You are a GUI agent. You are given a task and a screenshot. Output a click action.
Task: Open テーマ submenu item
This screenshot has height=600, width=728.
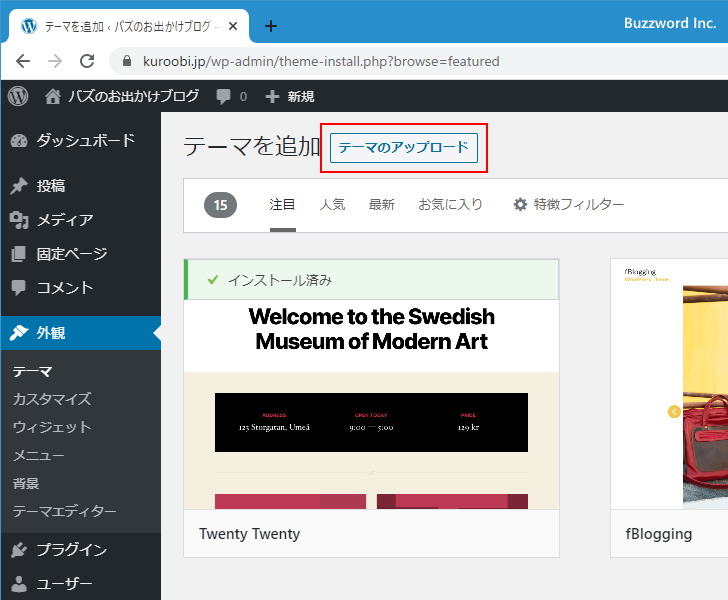tap(32, 371)
